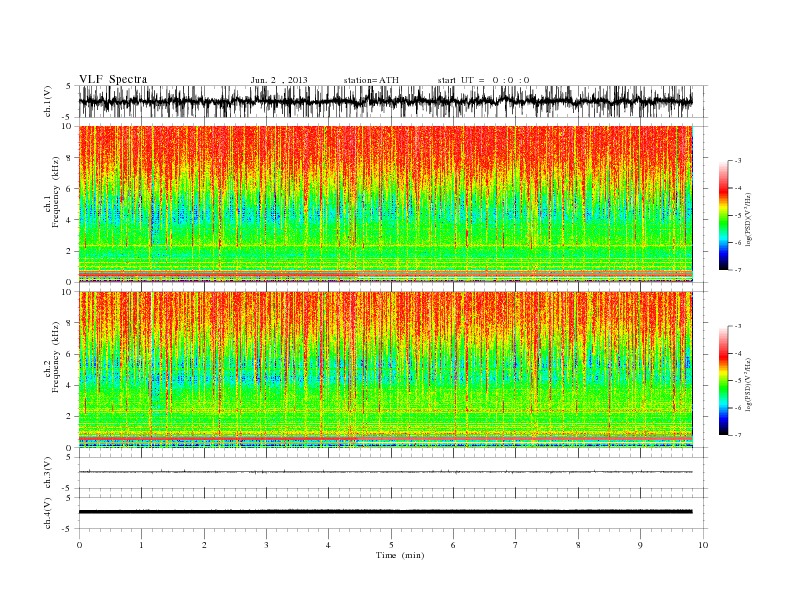This screenshot has height=612, width=792.
Task: Click the "Time (min)" axis title
Action: click(400, 555)
